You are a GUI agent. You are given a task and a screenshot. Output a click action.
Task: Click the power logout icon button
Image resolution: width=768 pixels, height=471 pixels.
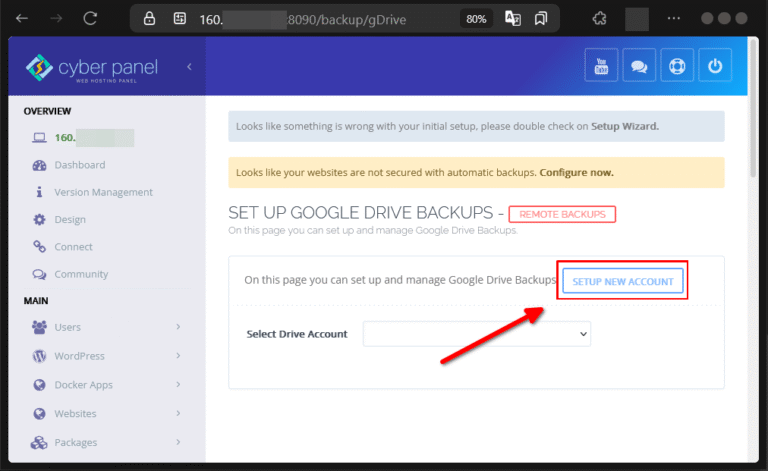(x=715, y=65)
